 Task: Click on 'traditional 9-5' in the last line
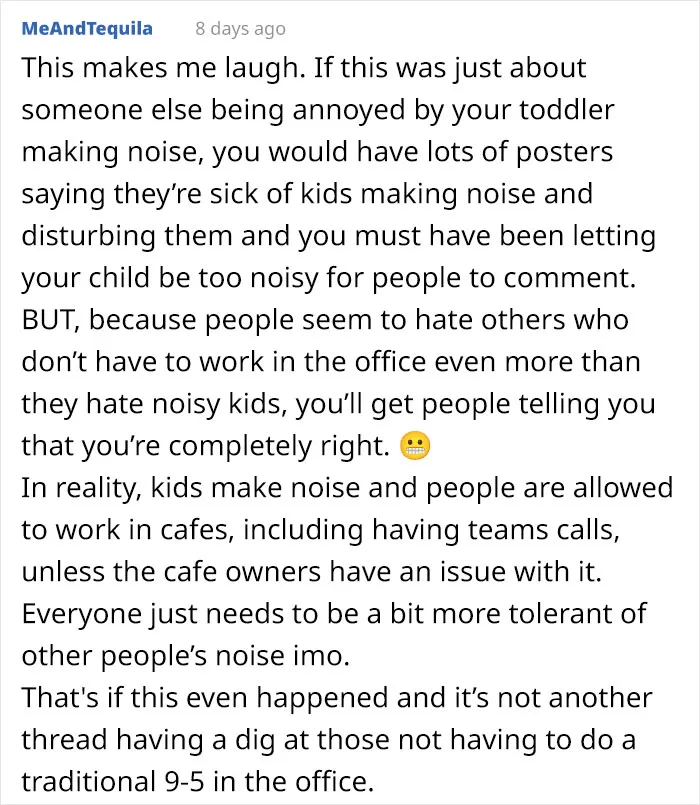[112, 781]
